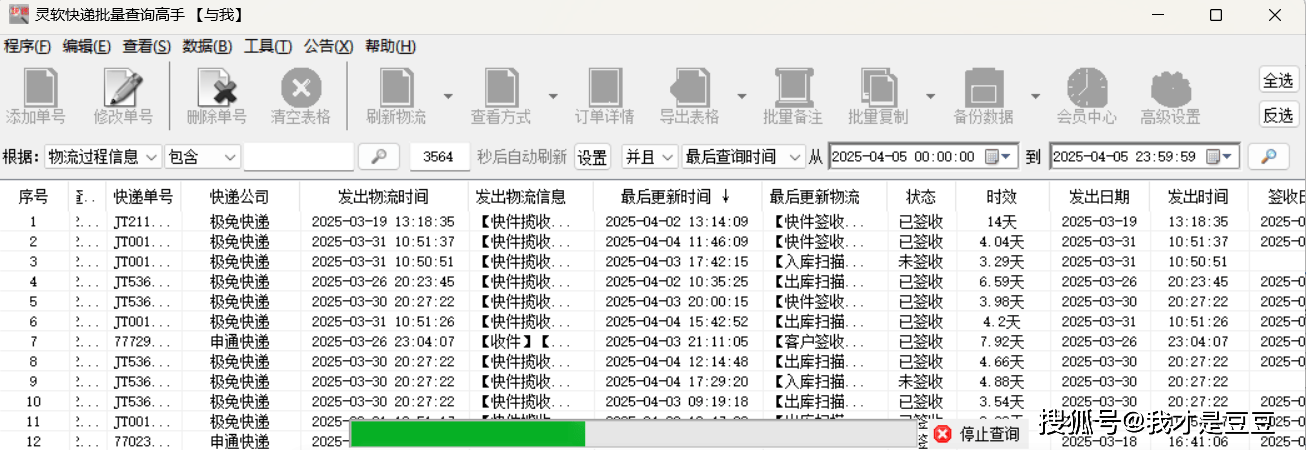
Task: Sort by 时效 column header
Action: (x=1001, y=196)
